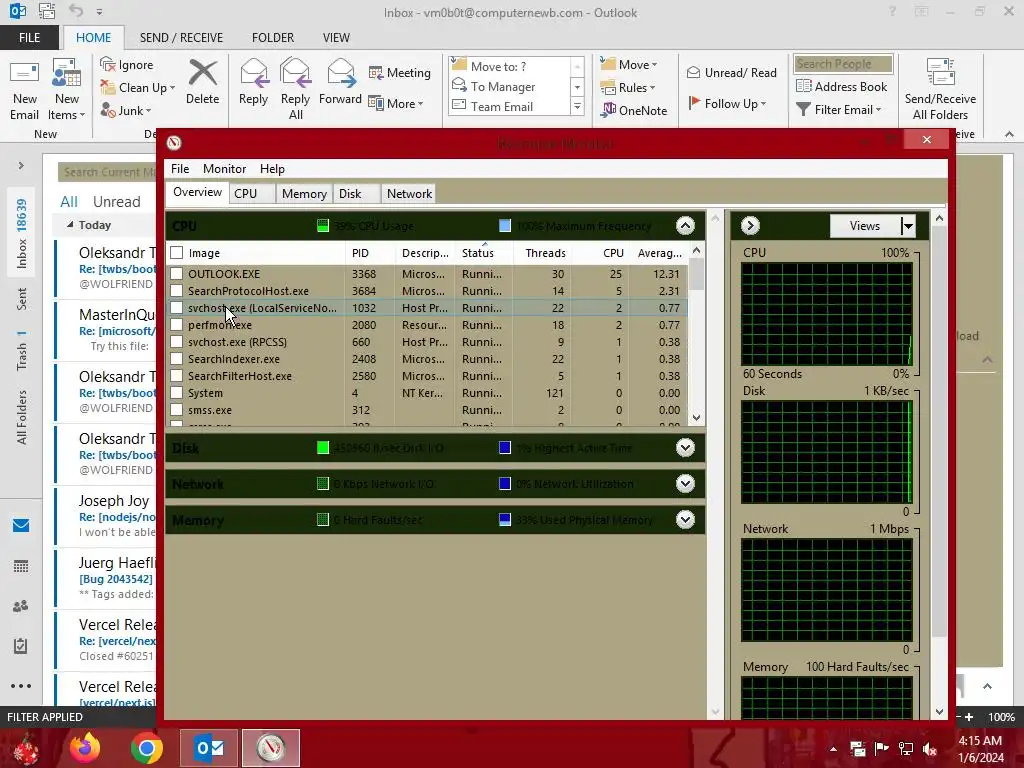Viewport: 1024px width, 768px height.
Task: Open Resource Monitor Help menu
Action: point(272,168)
